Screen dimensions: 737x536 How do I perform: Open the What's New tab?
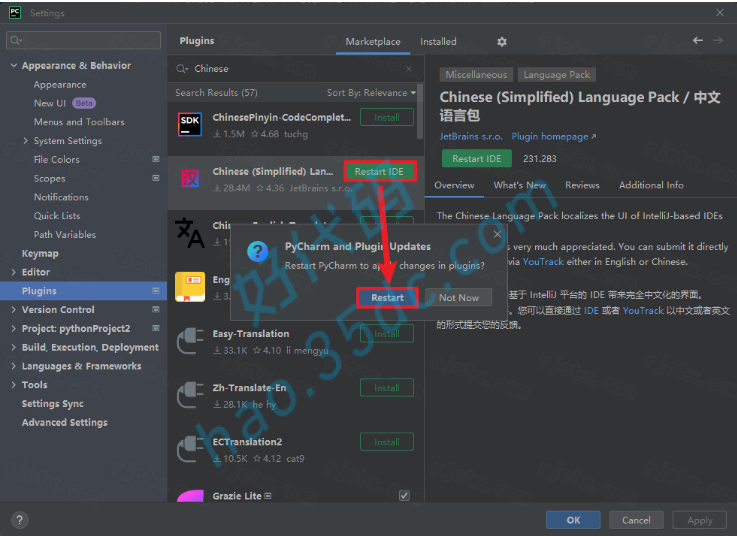coord(519,185)
